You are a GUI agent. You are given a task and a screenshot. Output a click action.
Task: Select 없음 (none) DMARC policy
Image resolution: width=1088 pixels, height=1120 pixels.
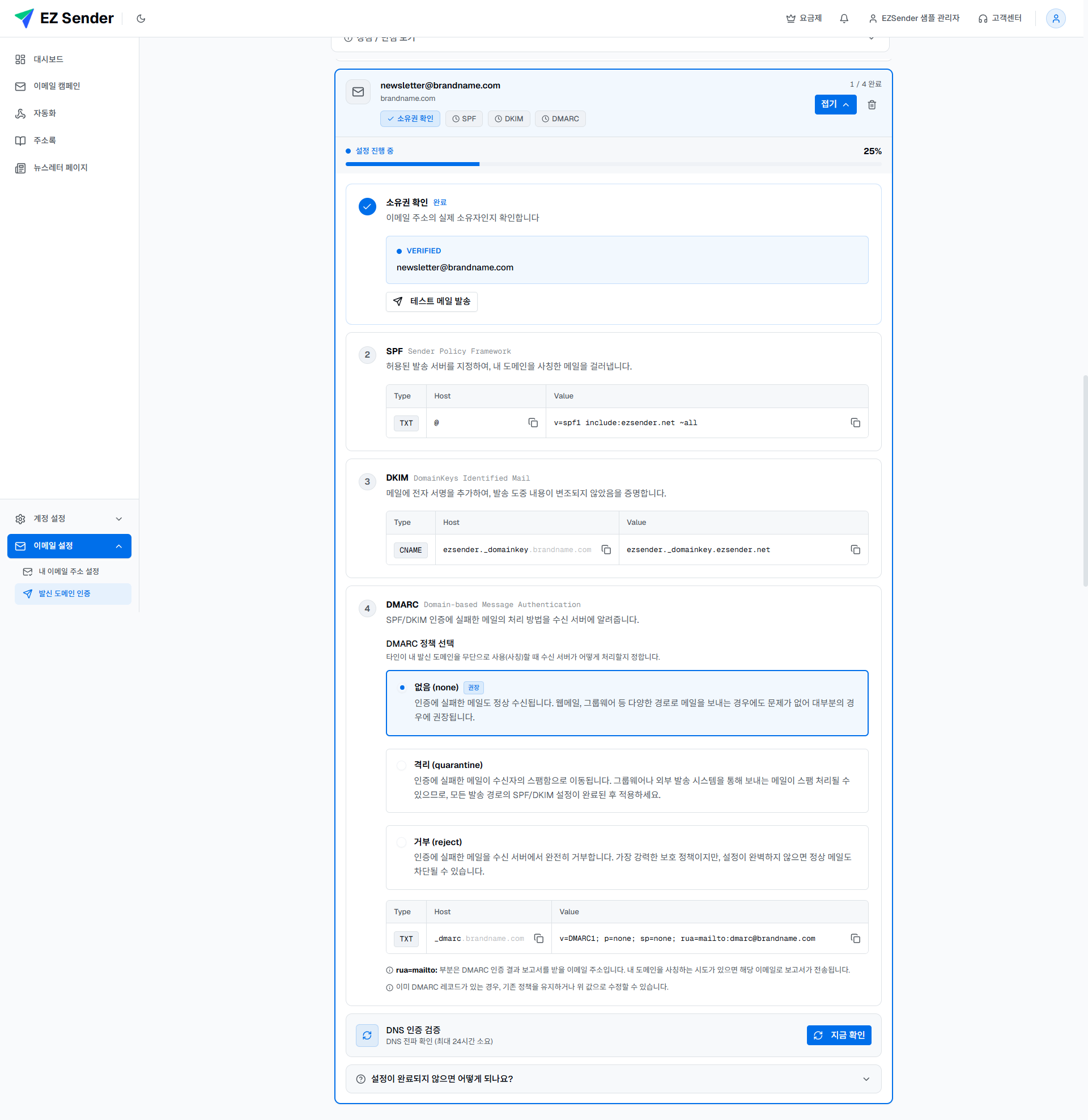pyautogui.click(x=627, y=703)
